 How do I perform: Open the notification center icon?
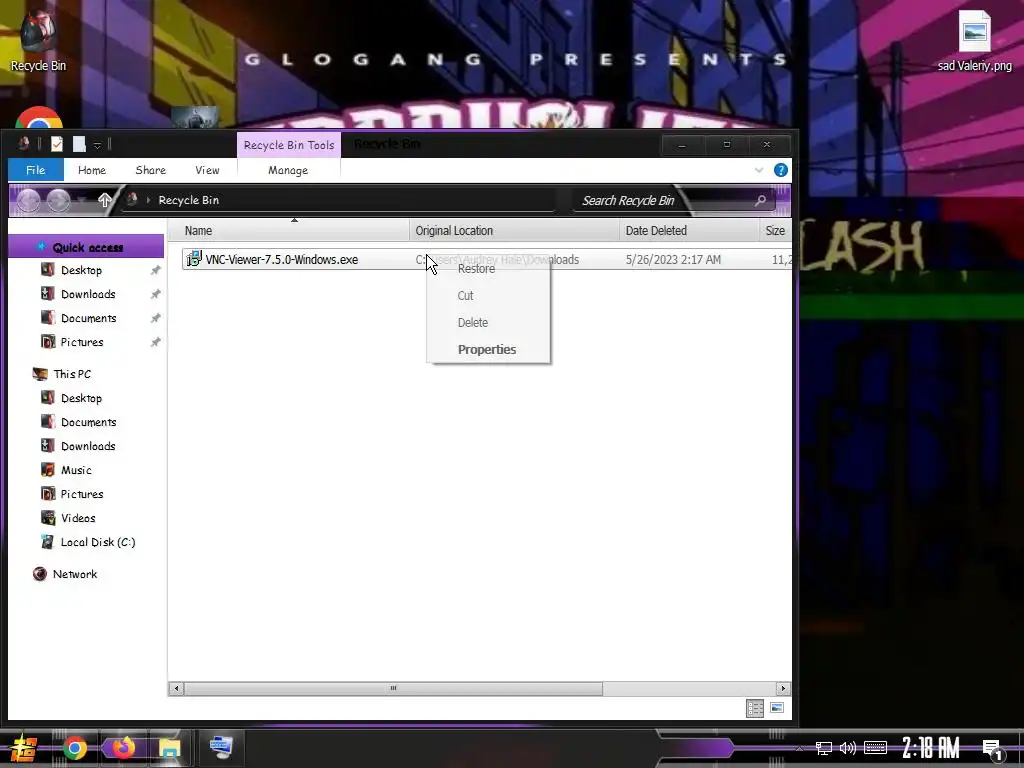pyautogui.click(x=992, y=749)
